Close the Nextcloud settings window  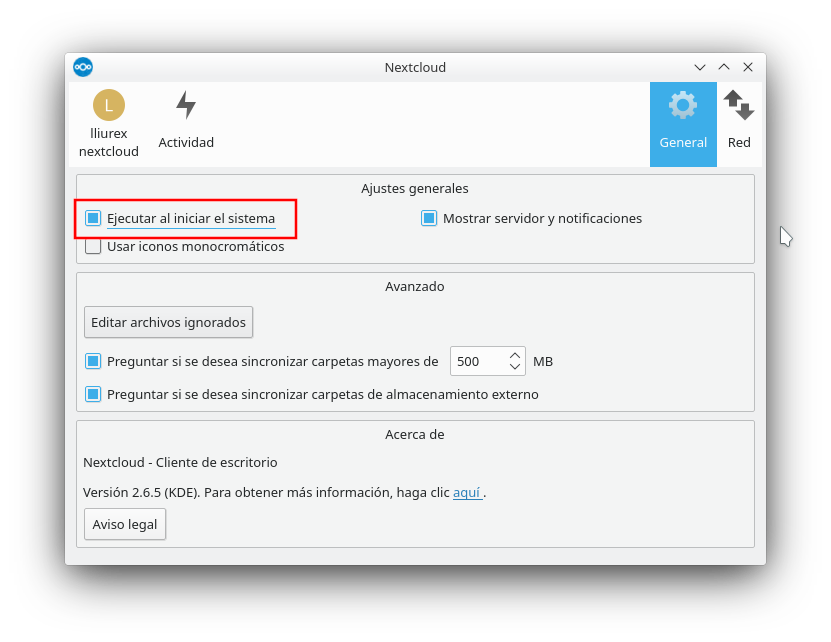tap(748, 67)
